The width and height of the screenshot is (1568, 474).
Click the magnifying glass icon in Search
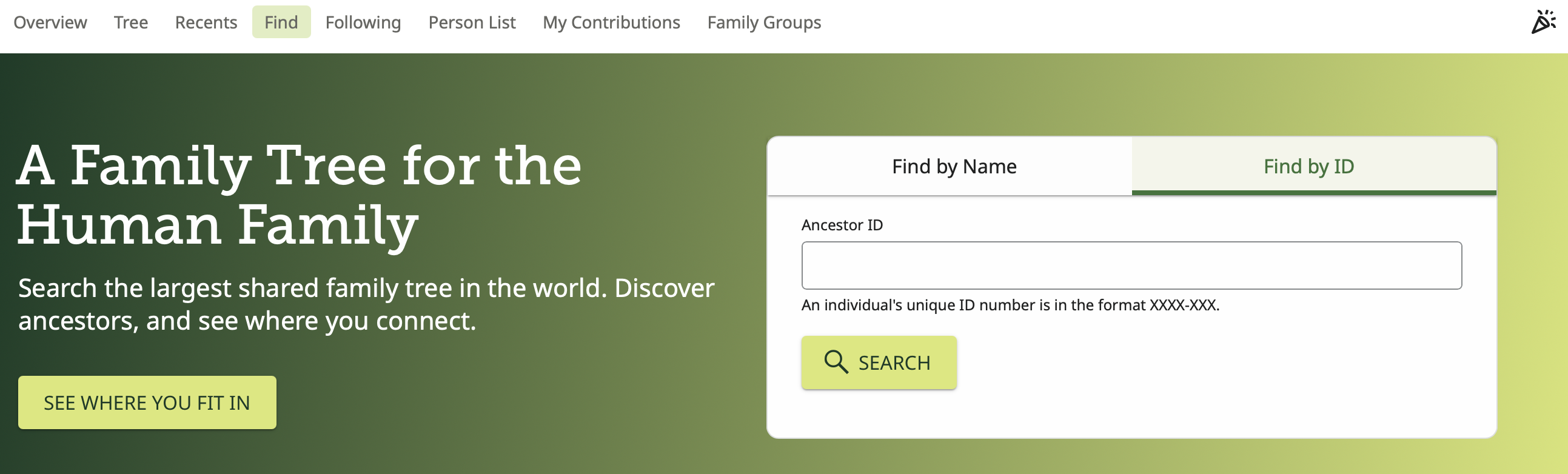[836, 362]
